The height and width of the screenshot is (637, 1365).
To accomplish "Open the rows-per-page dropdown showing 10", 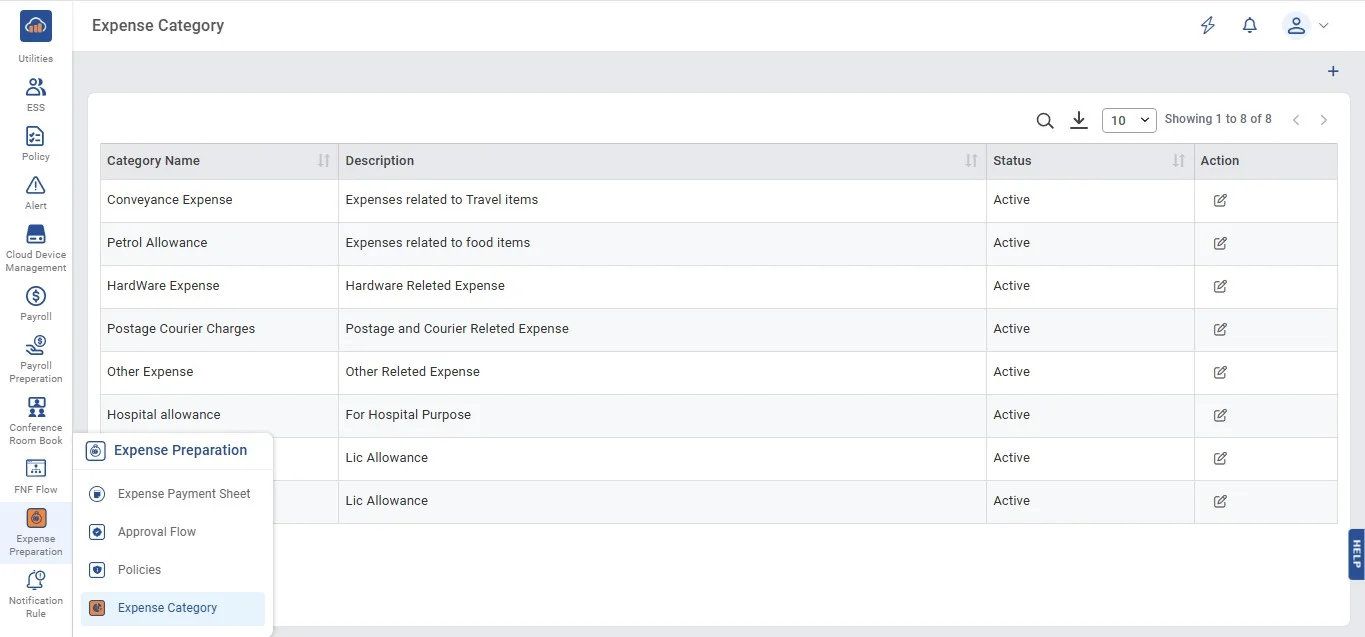I will click(1128, 120).
